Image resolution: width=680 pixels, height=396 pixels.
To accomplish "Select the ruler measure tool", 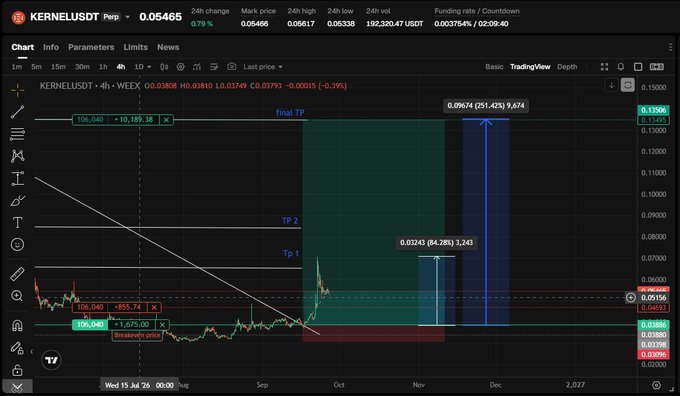I will pos(17,274).
